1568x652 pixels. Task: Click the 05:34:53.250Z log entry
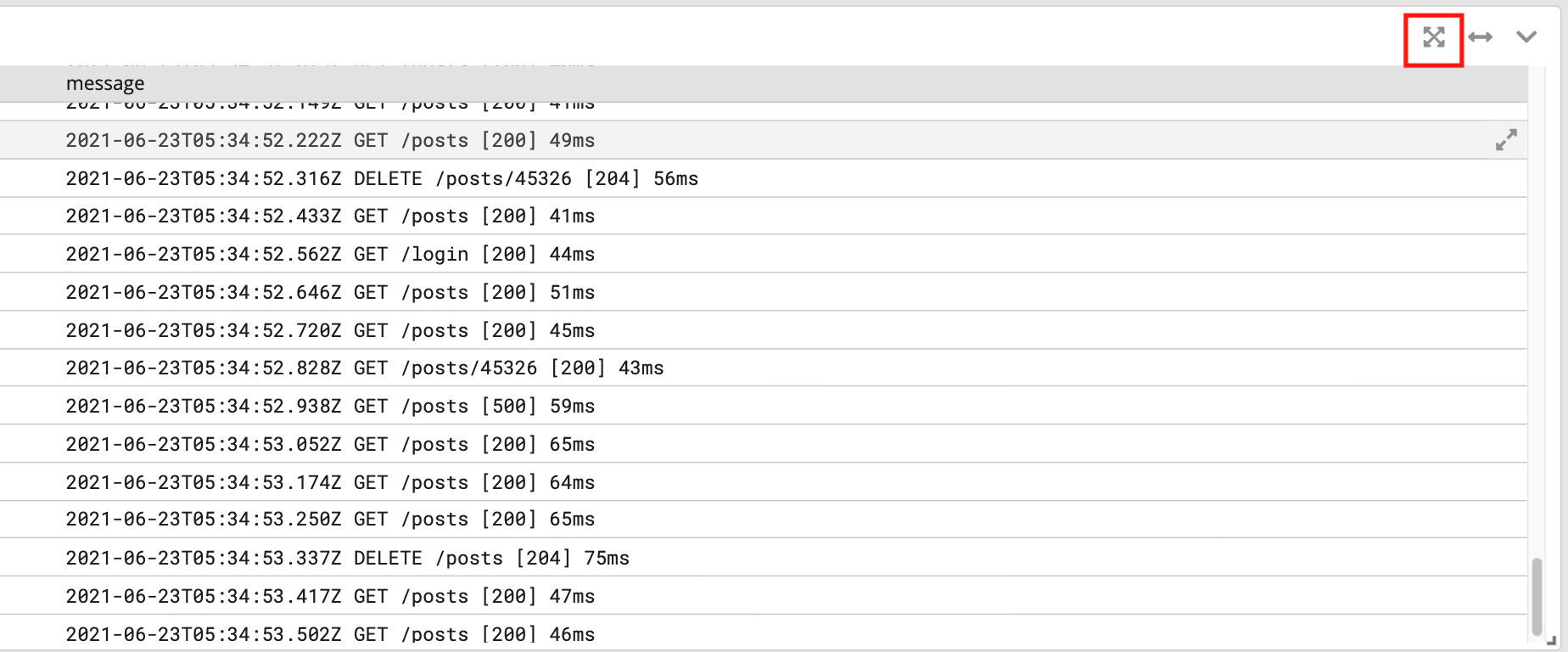tap(330, 519)
